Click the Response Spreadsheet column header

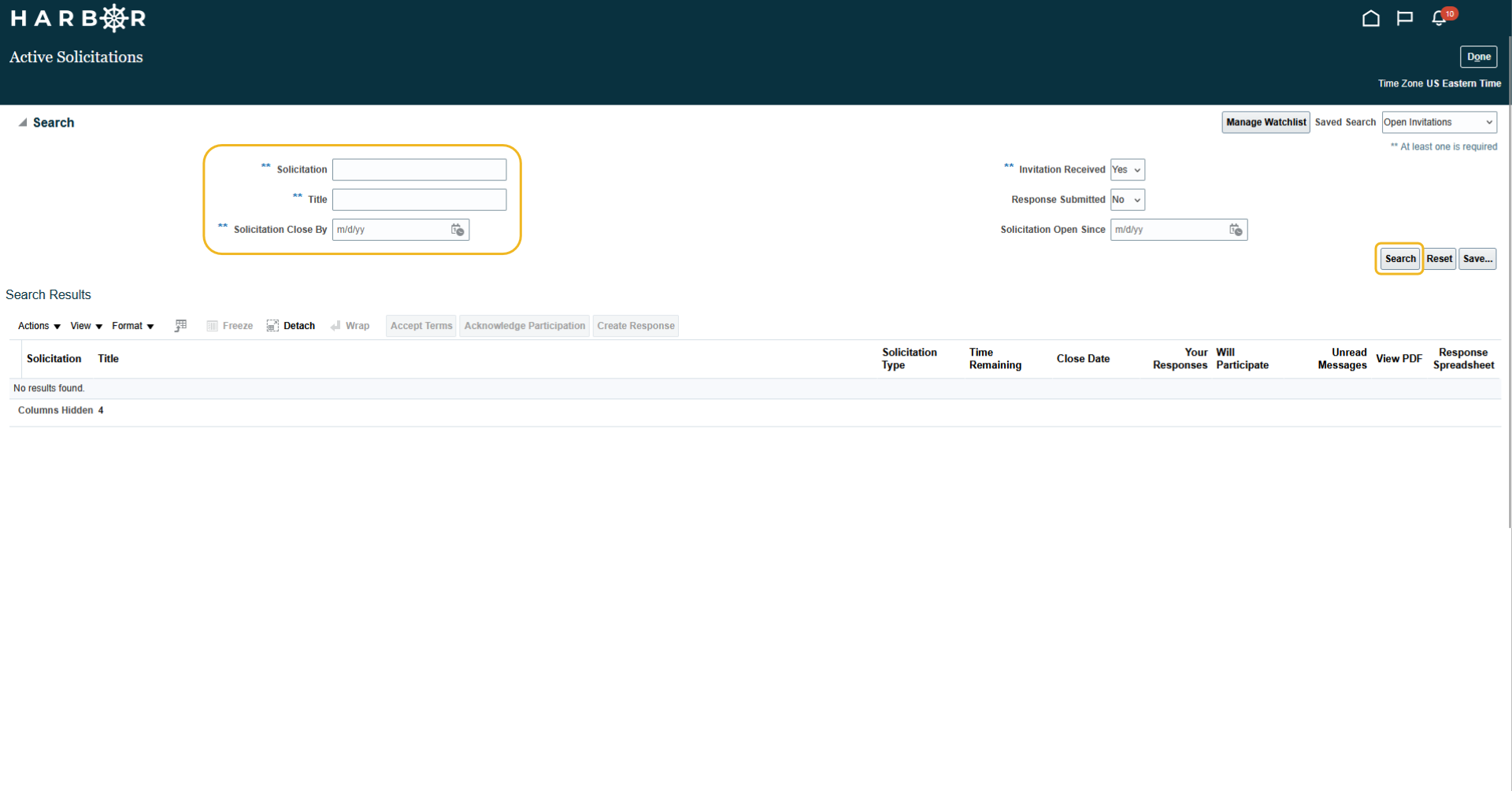tap(1463, 359)
